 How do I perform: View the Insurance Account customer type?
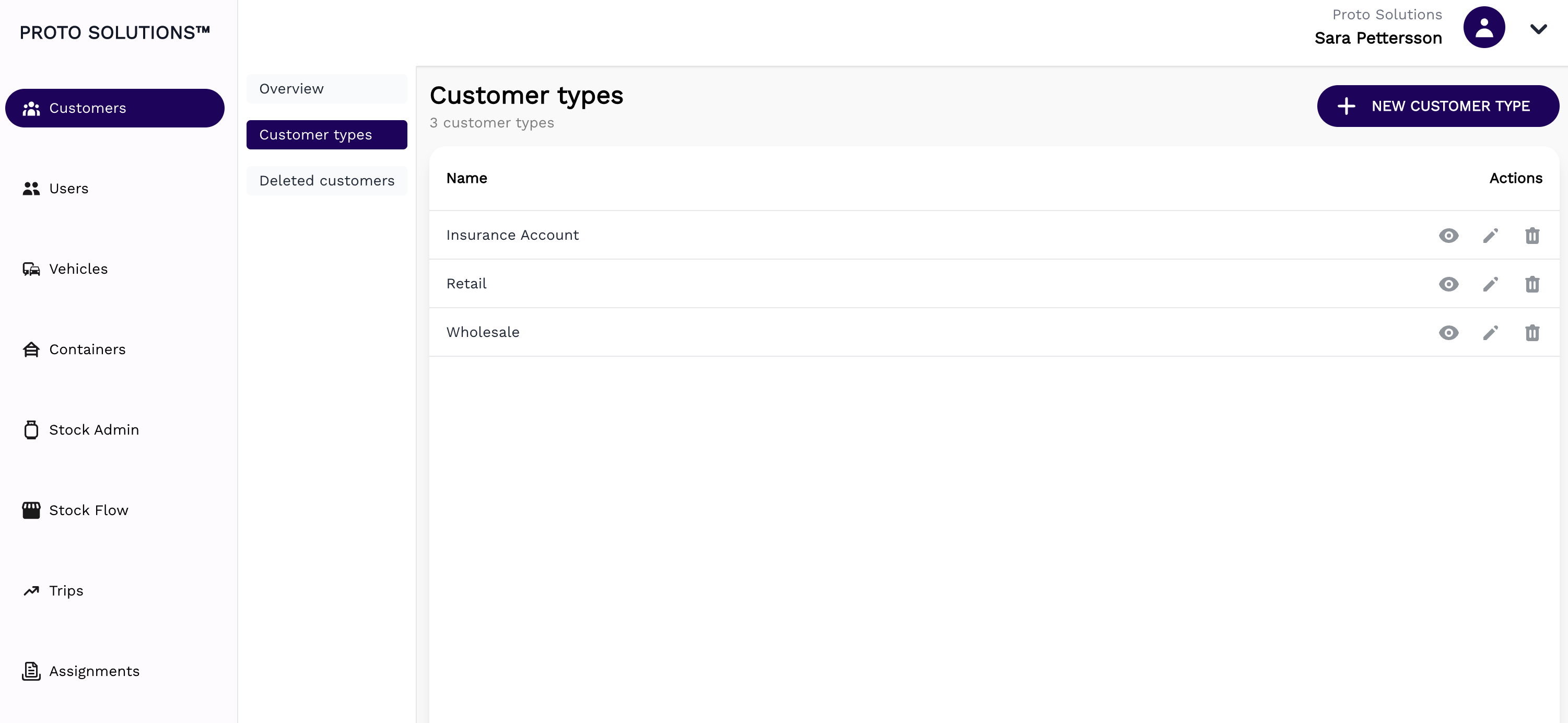pos(1449,236)
